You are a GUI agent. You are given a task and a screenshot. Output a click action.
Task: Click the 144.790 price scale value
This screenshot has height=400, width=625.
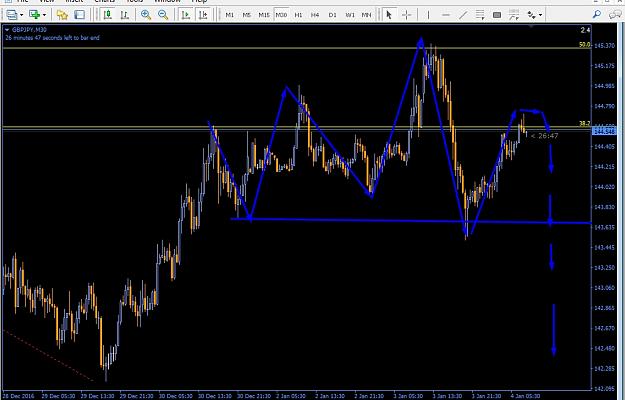[x=605, y=106]
